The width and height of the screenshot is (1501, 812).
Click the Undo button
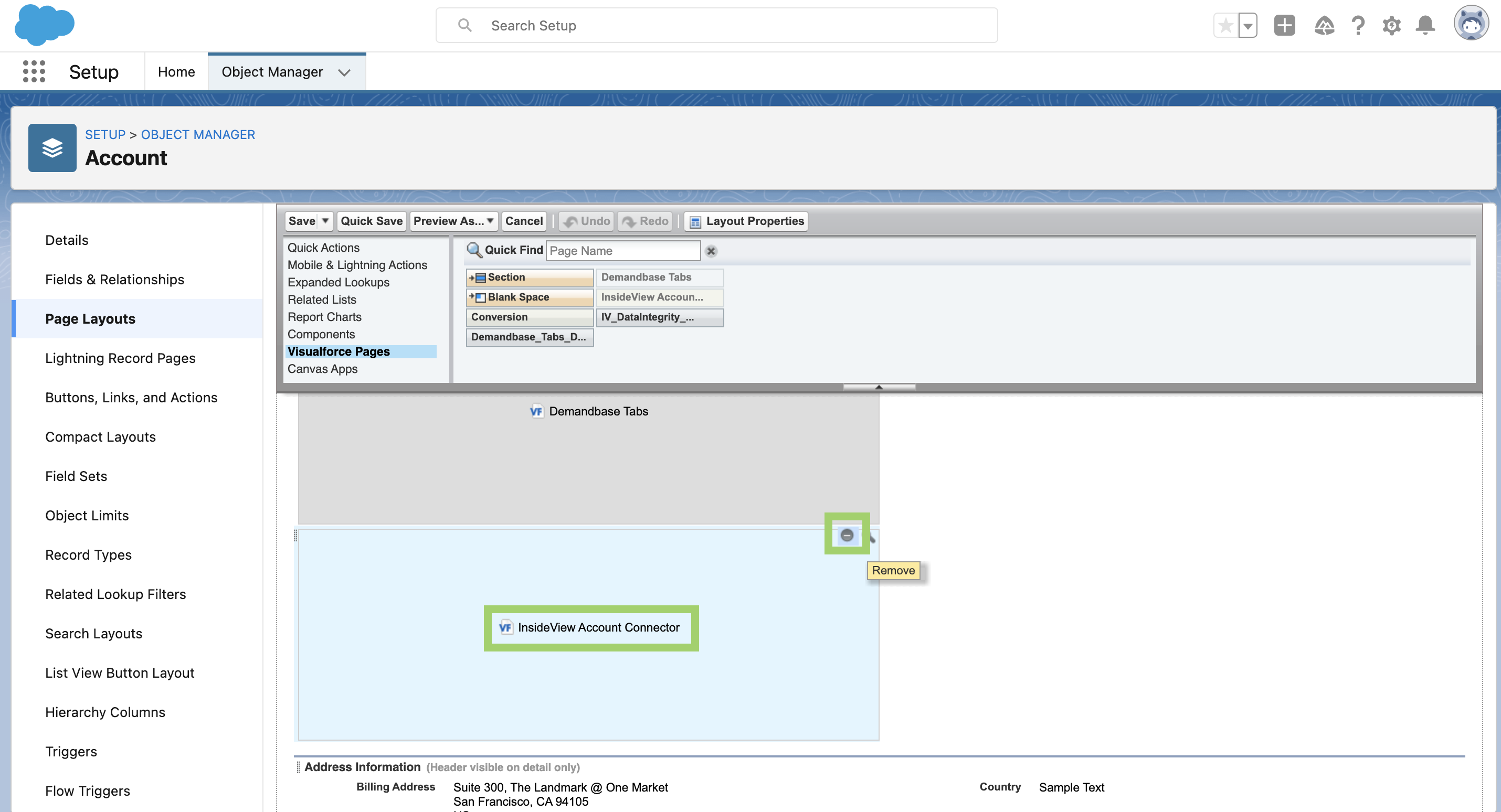click(587, 221)
